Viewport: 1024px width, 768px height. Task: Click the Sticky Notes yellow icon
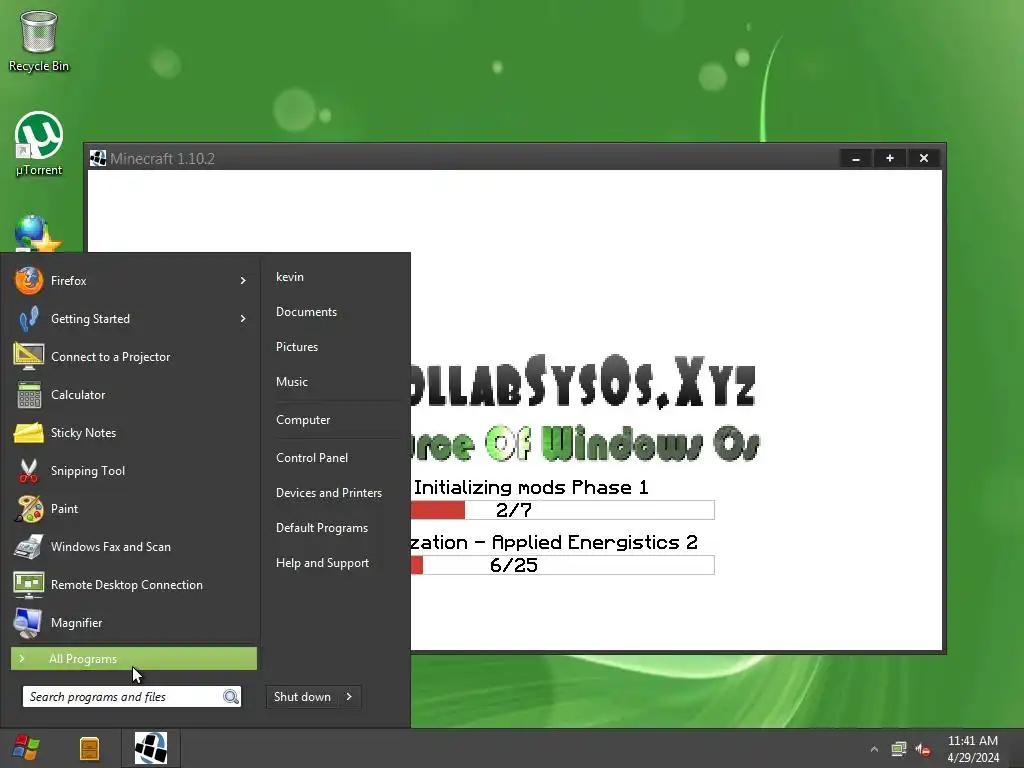(29, 433)
